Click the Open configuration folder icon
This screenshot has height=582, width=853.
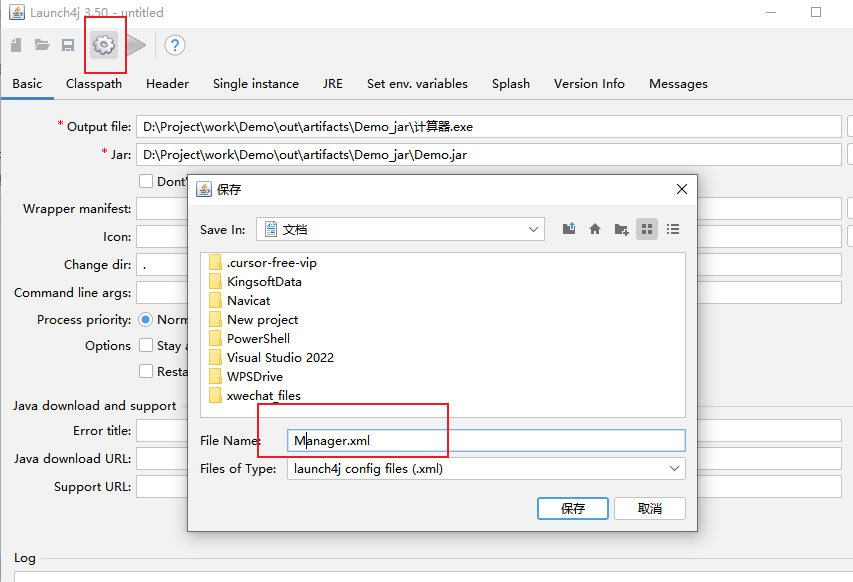click(x=42, y=45)
